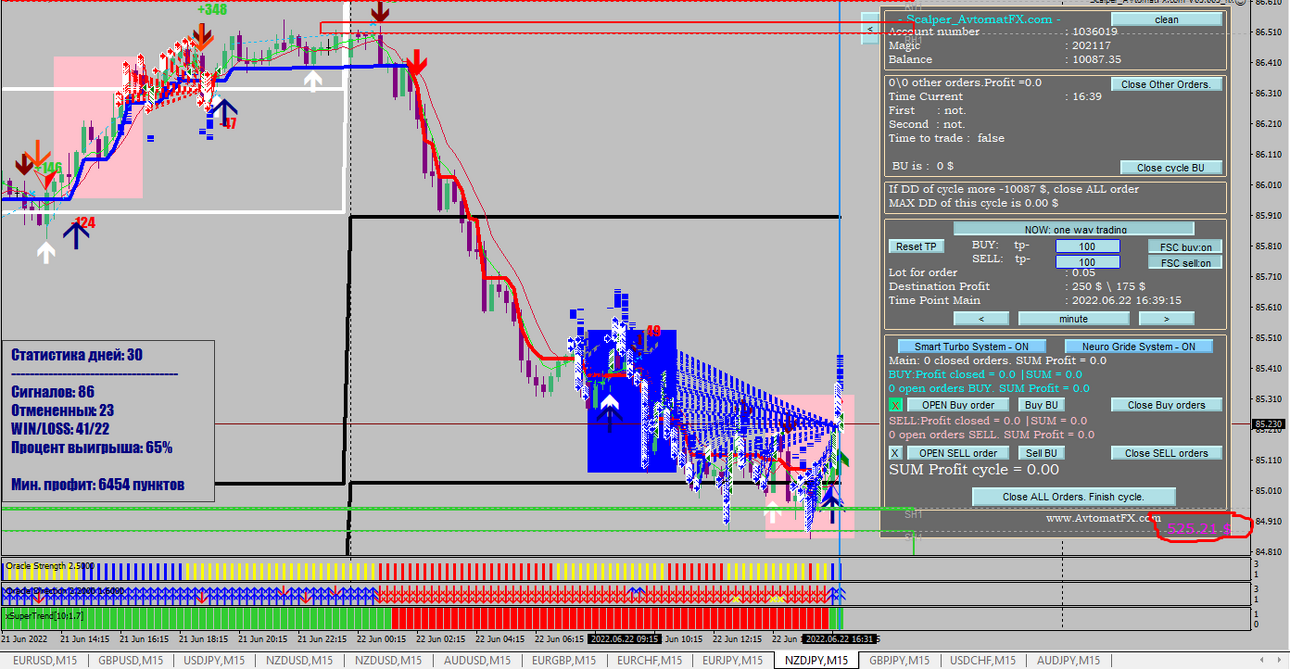Click the 'Buy BU' button
Screen dimensions: 1290x669
click(x=1040, y=405)
